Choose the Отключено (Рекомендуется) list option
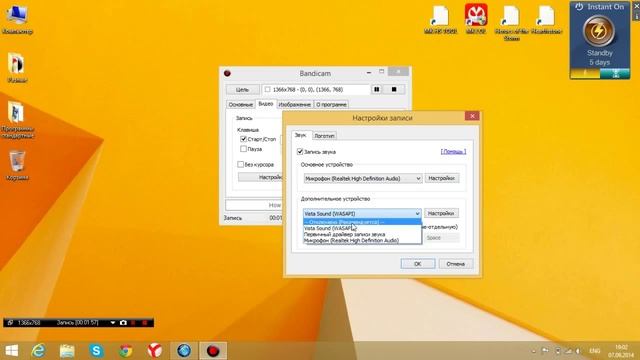This screenshot has width=640, height=360. tap(362, 222)
